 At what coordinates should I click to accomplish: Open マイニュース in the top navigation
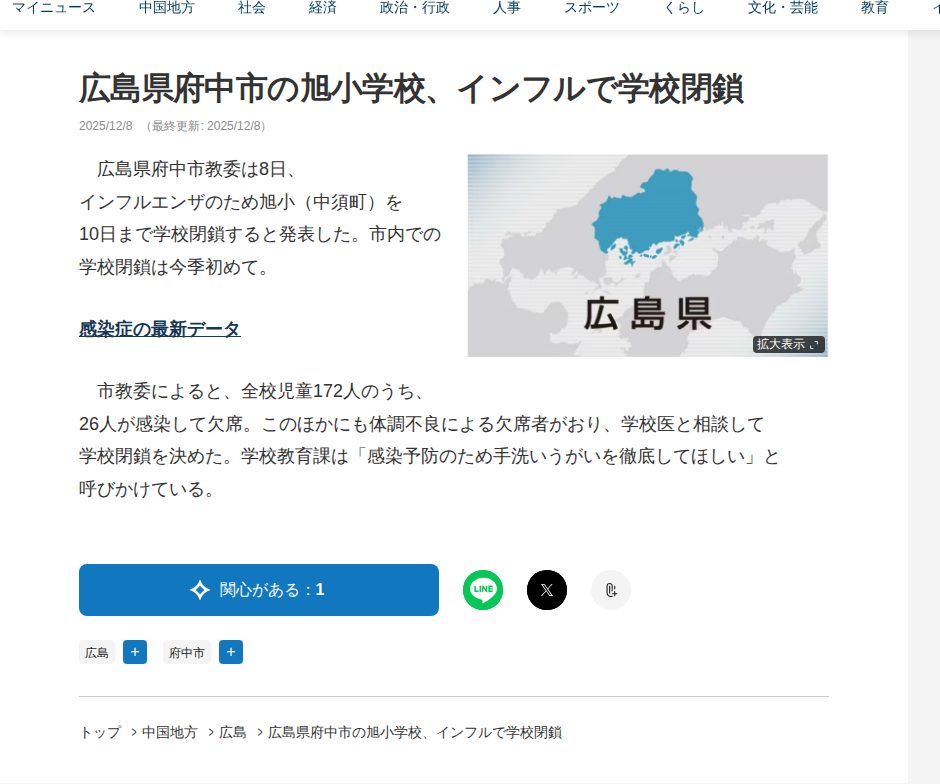[54, 8]
